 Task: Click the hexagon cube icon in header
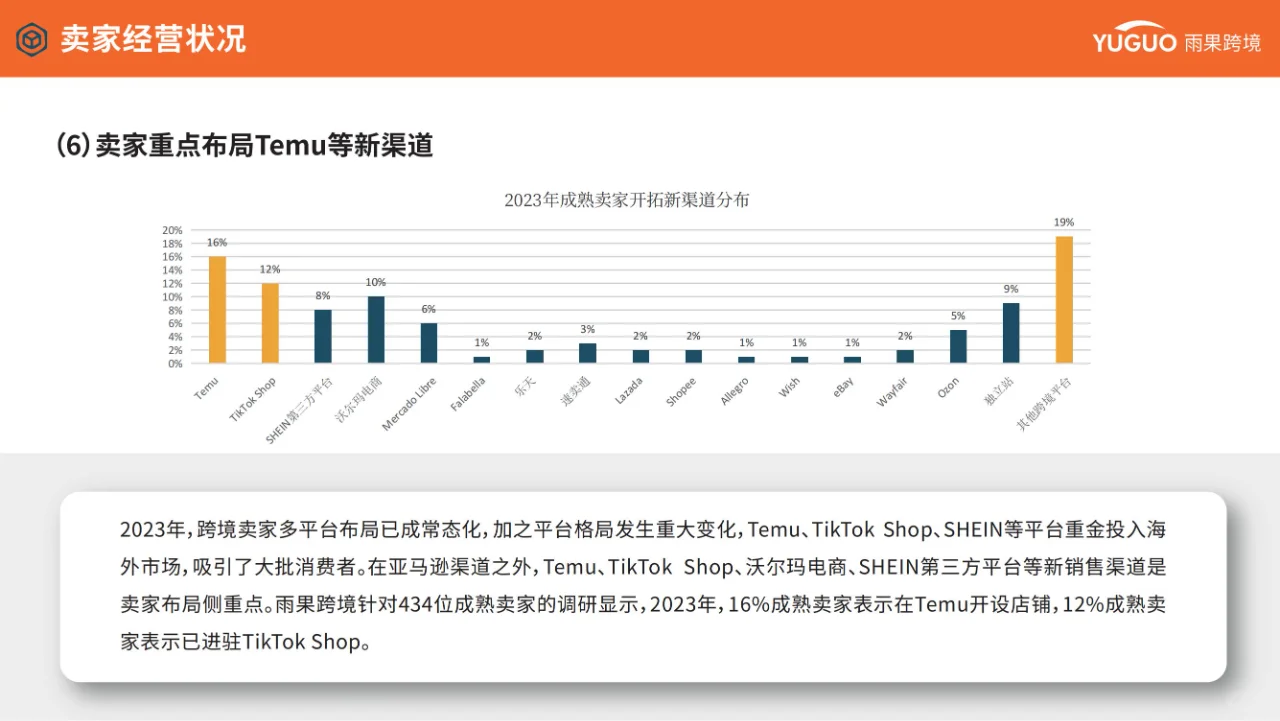click(x=32, y=39)
